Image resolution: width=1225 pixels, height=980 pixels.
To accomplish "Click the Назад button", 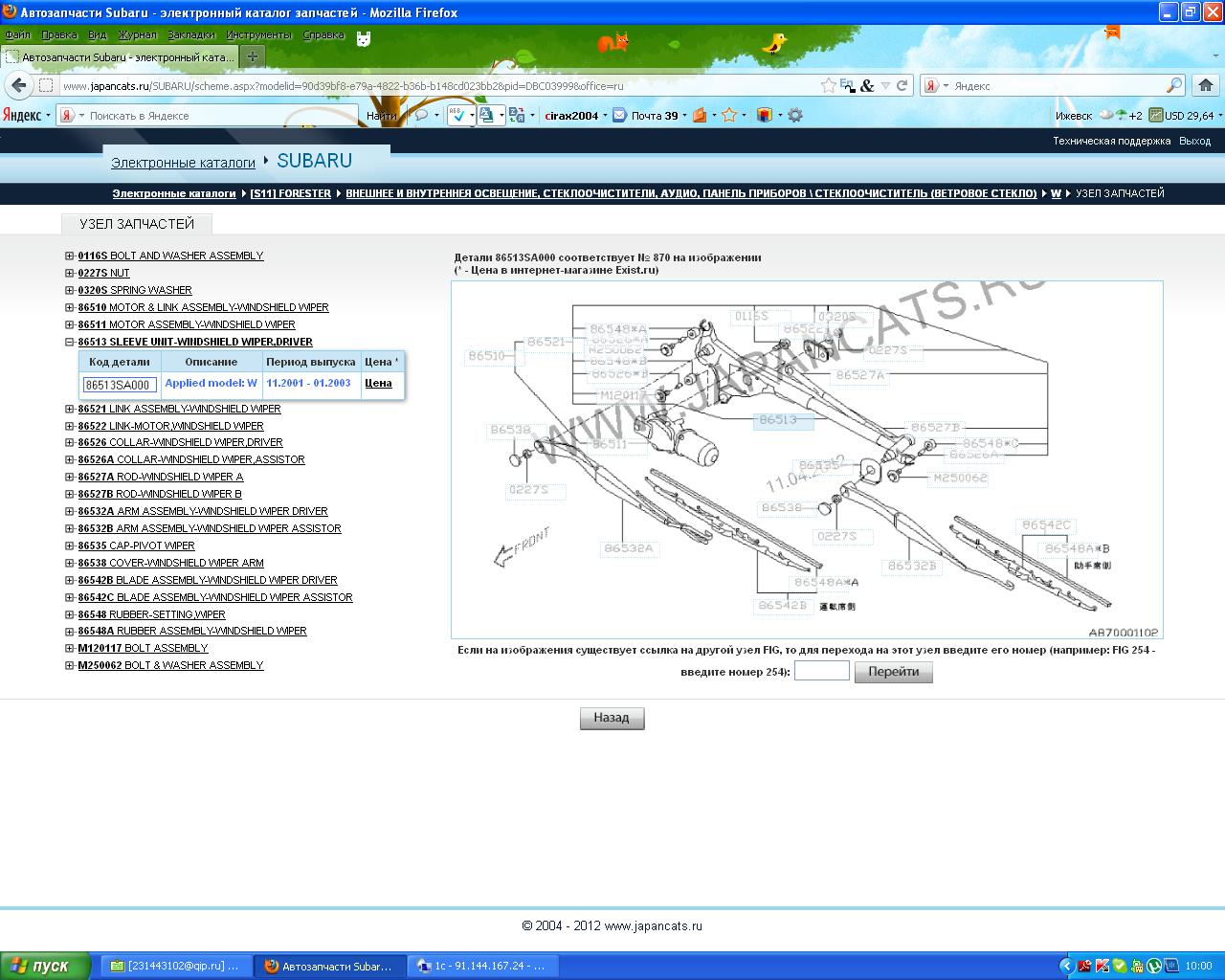I will [x=612, y=718].
